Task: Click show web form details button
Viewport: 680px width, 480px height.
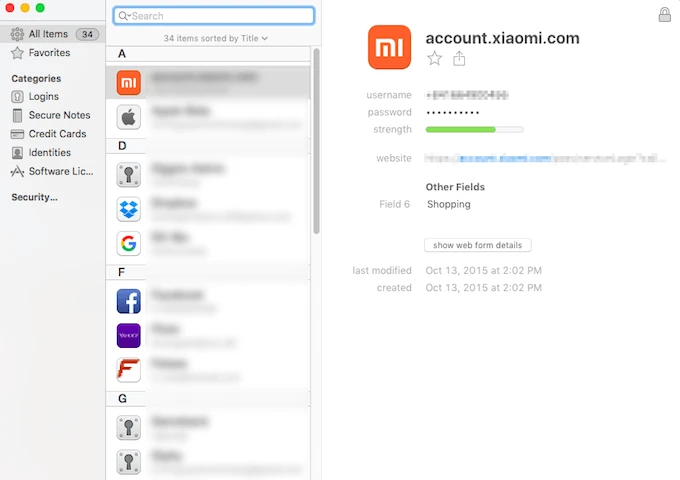Action: pos(478,245)
